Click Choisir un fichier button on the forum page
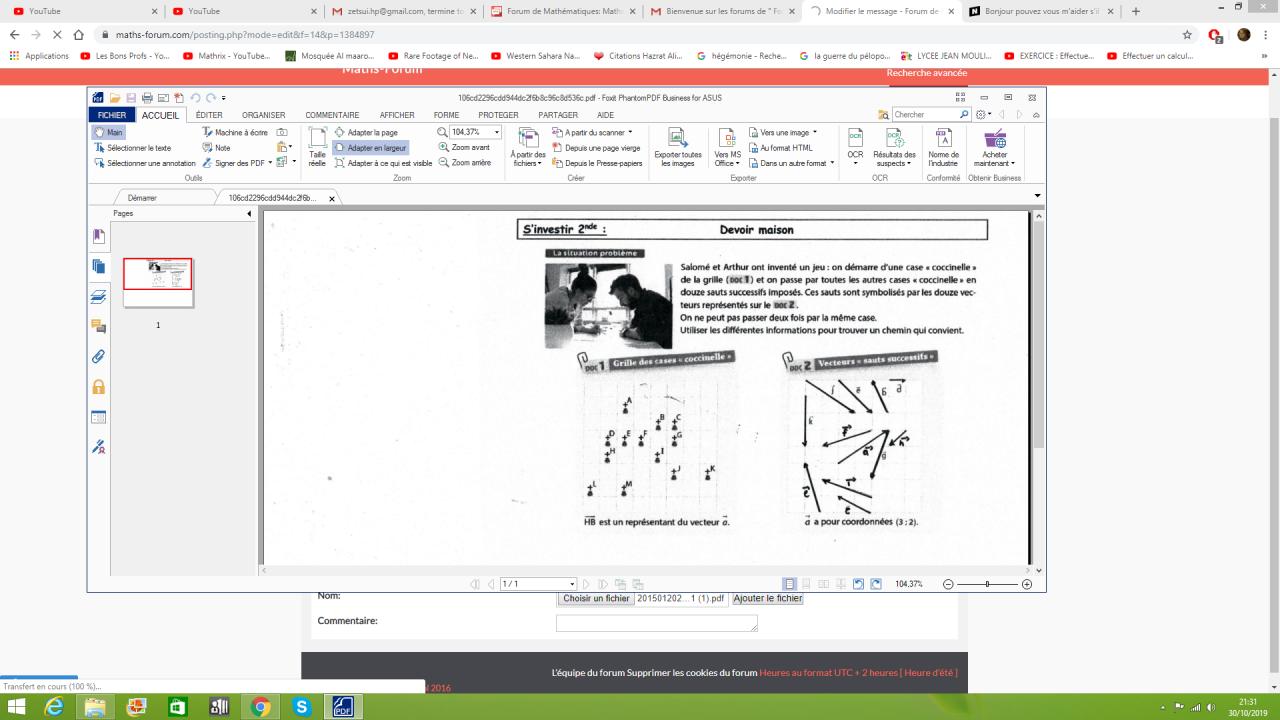1280x720 pixels. click(596, 598)
